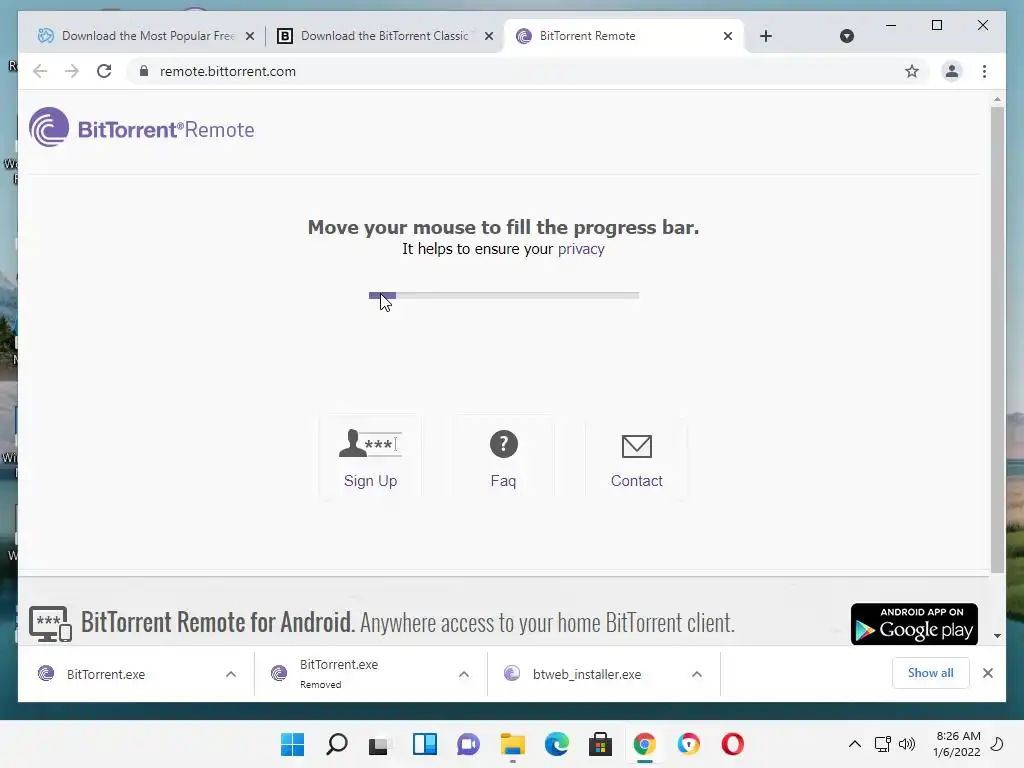Open File Explorer from the taskbar
Screen dimensions: 1024x768
(513, 744)
